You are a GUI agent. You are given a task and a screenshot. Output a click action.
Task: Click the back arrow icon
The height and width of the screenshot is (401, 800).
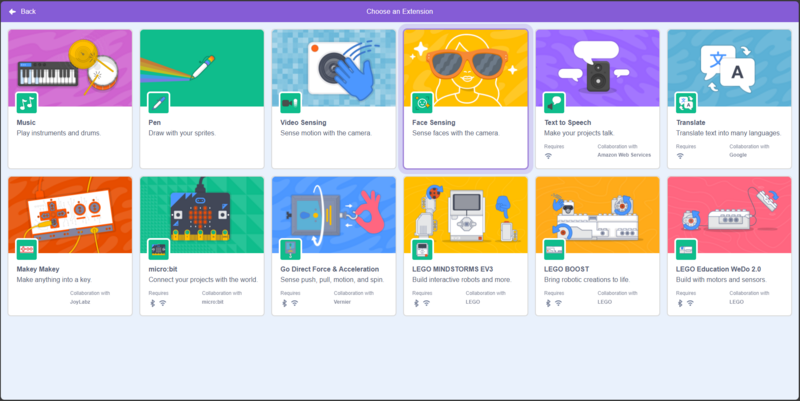coord(12,11)
